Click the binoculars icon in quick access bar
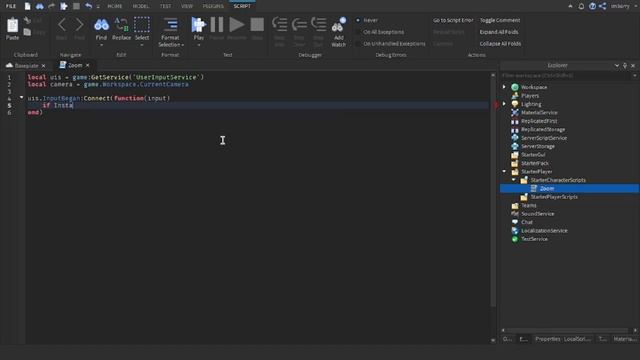Image resolution: width=640 pixels, height=360 pixels. tap(40, 6)
